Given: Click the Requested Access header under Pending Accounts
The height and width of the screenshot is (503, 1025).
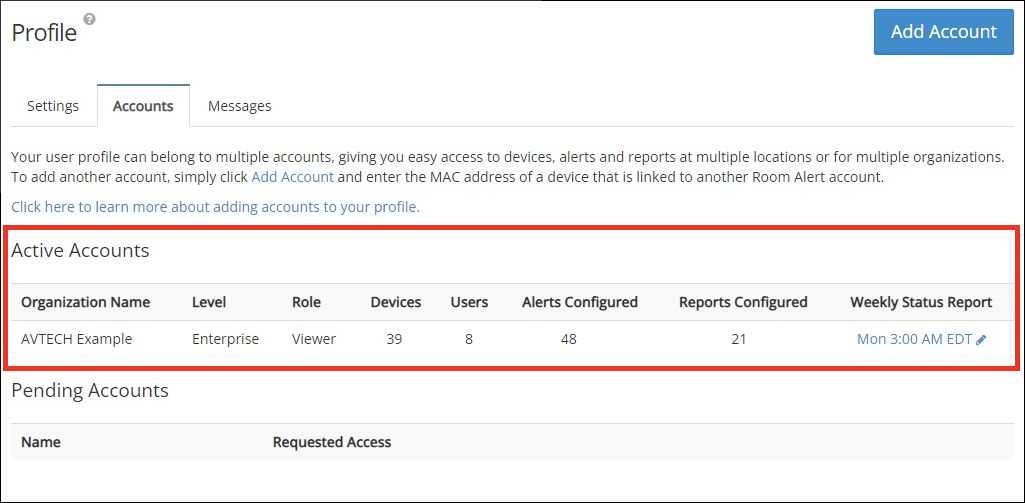Looking at the screenshot, I should pos(332,442).
